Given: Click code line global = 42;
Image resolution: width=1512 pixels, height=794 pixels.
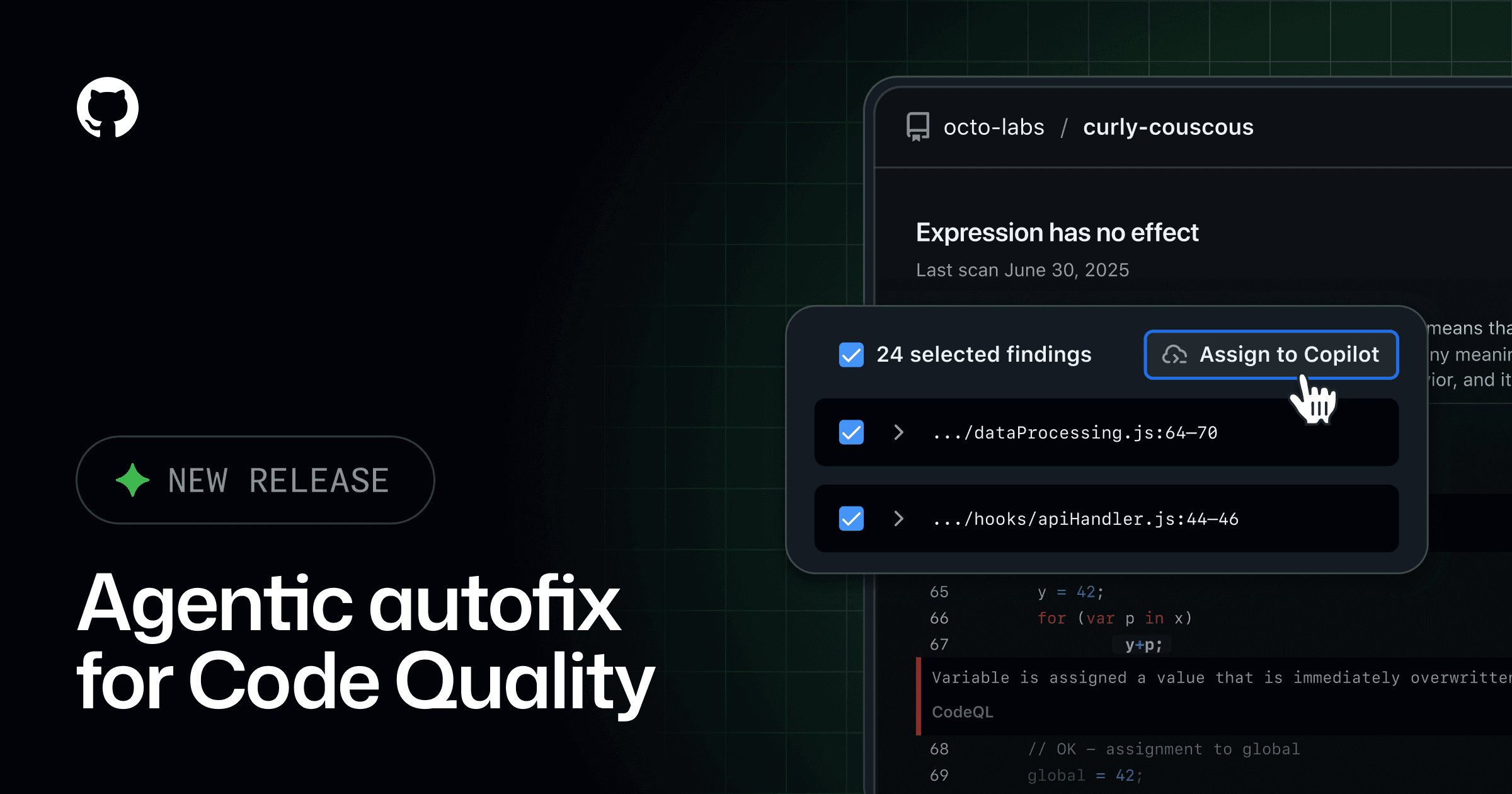Looking at the screenshot, I should point(1085,775).
